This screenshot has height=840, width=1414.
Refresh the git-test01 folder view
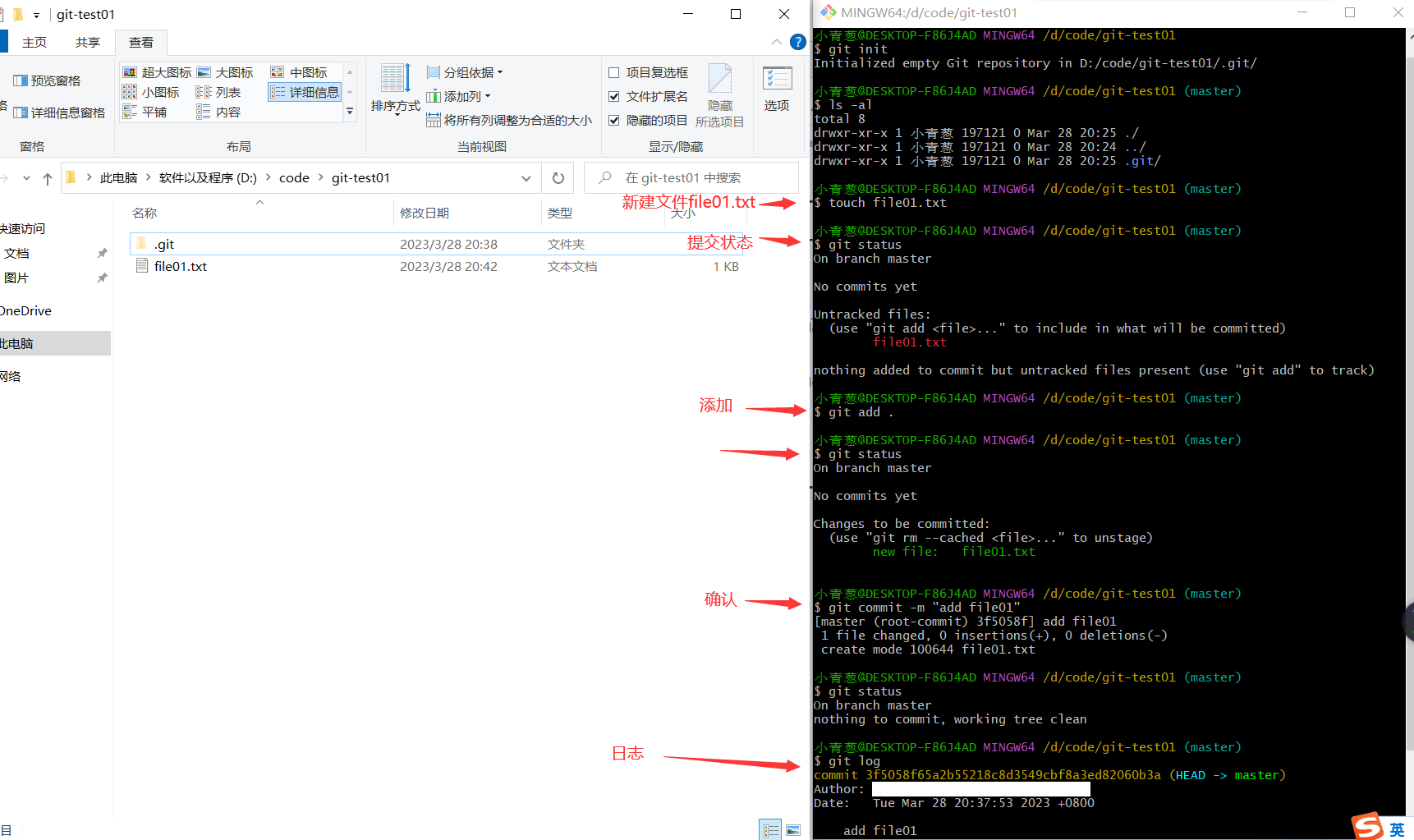[558, 178]
